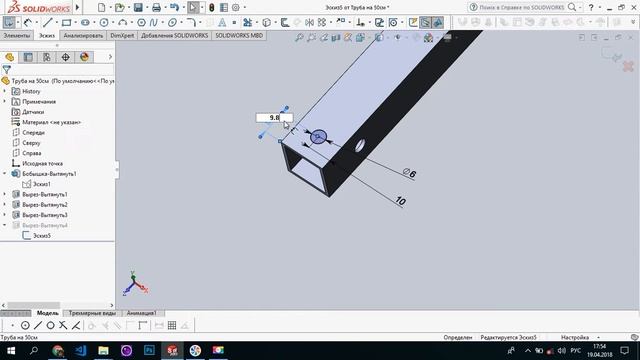Click the Rebuild traffic light icon
The width and height of the screenshot is (640, 360).
pyautogui.click(x=211, y=7)
